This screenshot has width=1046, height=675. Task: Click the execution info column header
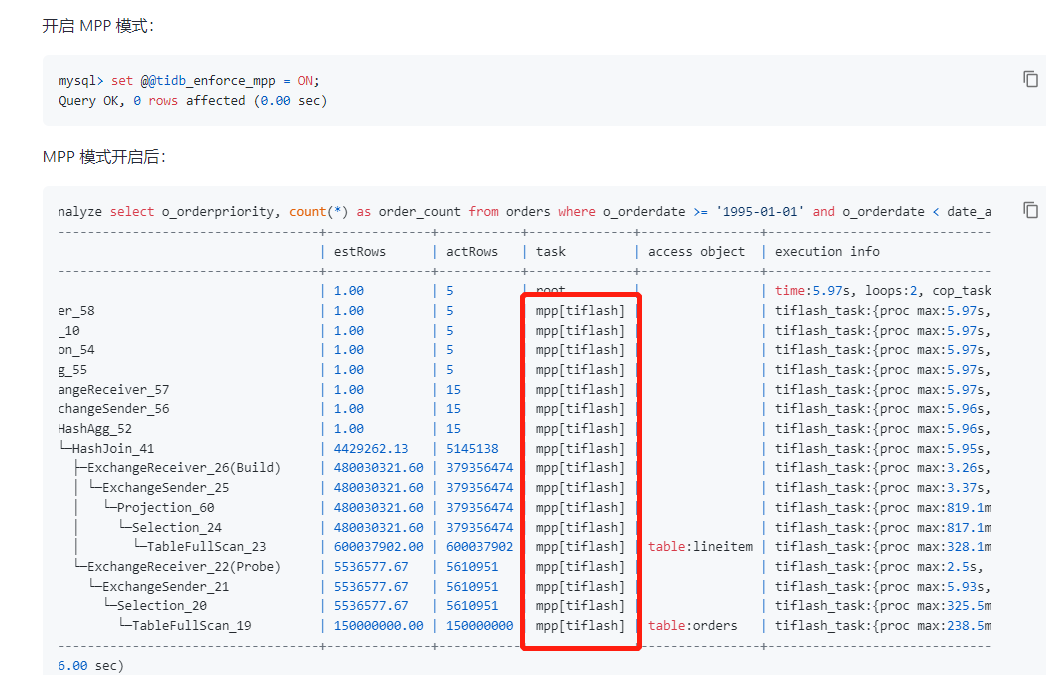coord(827,252)
